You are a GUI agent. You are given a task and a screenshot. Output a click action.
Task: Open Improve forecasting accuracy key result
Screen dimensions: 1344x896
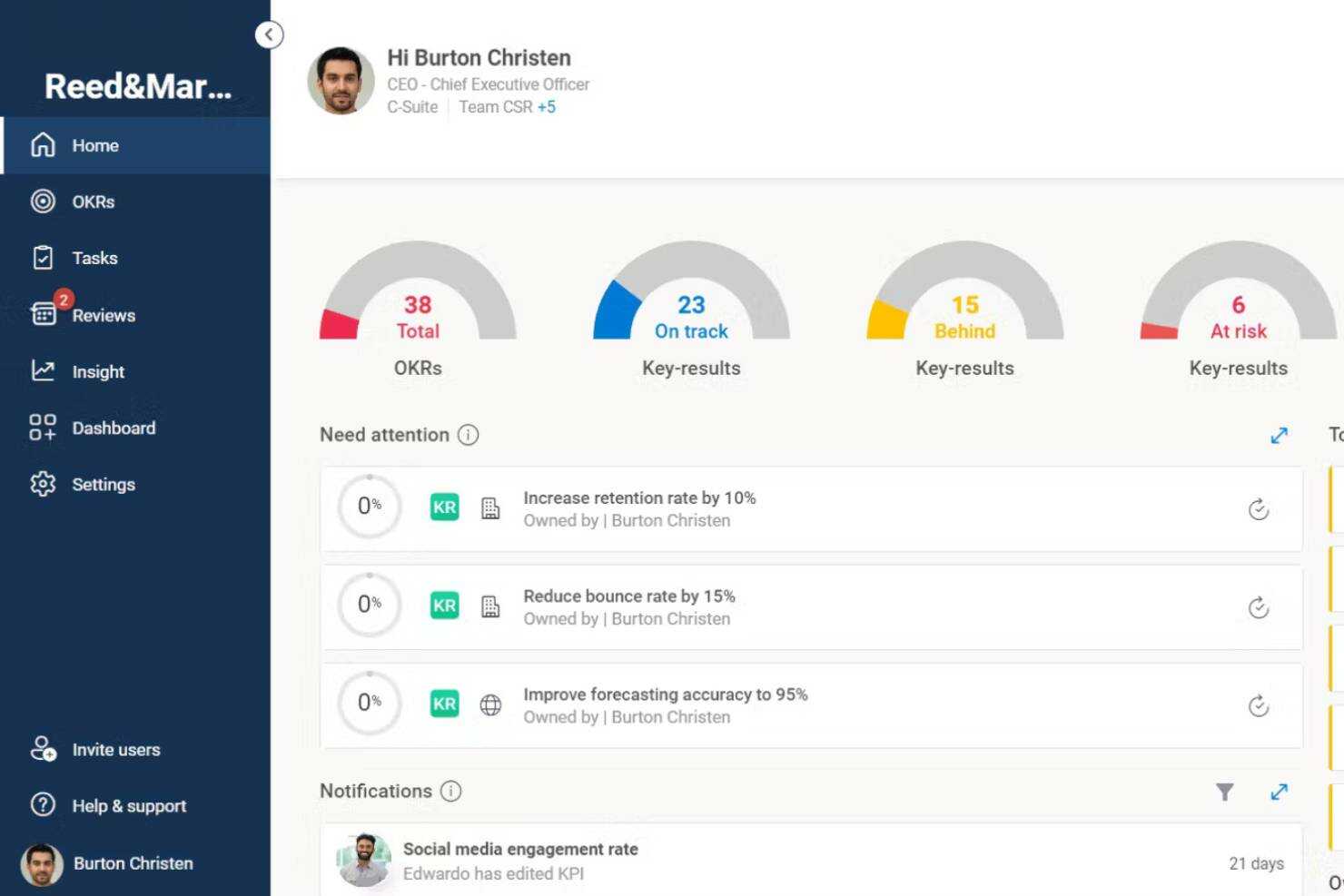(665, 694)
